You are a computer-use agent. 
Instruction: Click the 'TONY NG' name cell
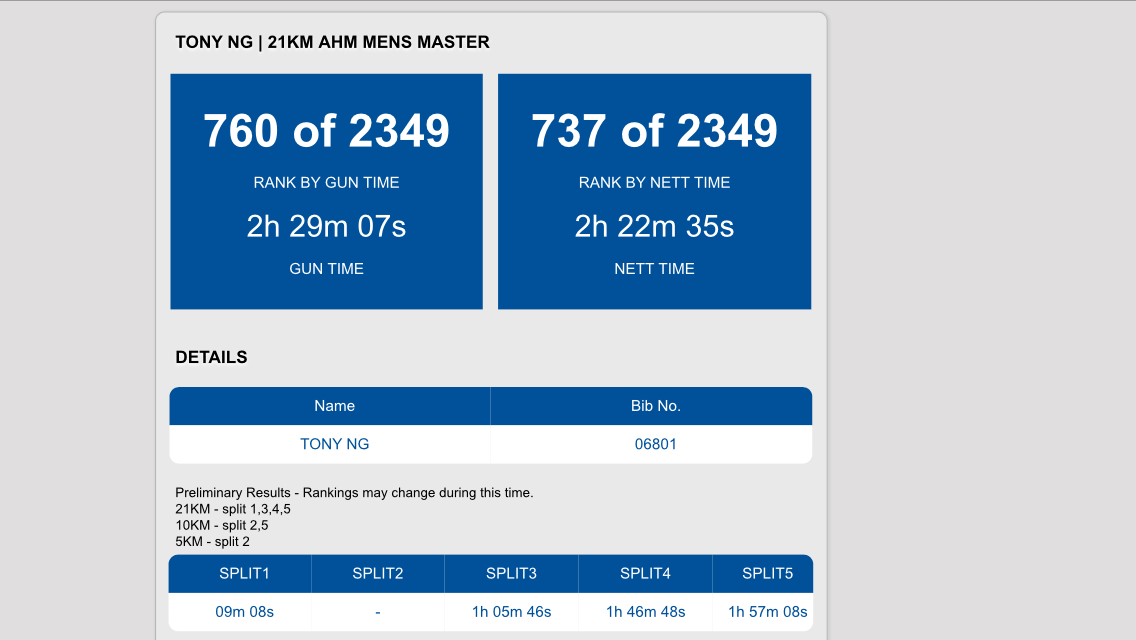click(x=330, y=444)
